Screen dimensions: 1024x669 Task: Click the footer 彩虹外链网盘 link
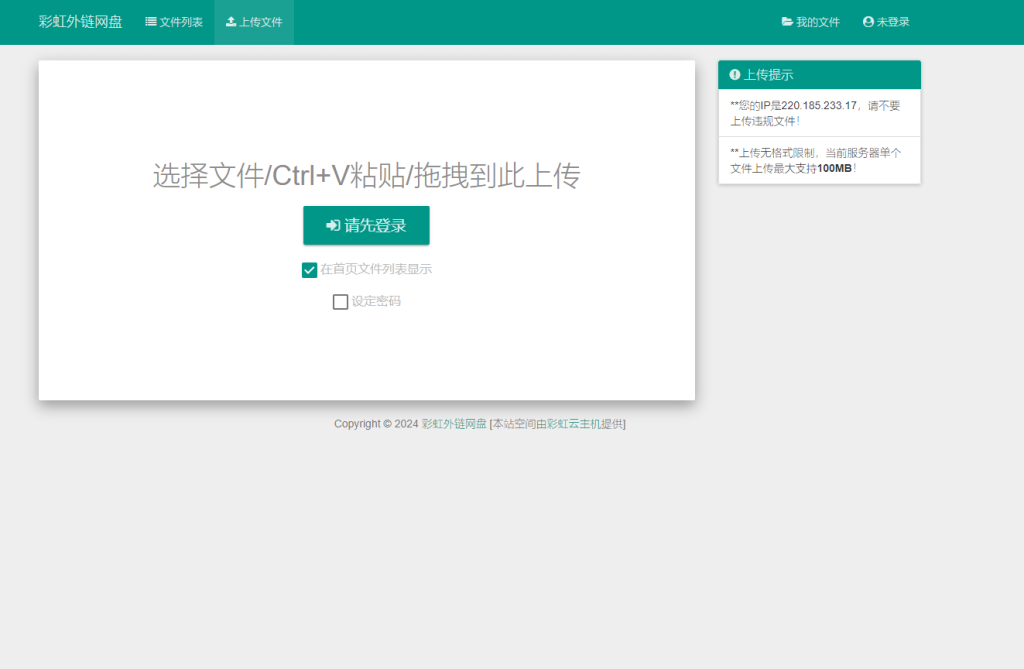pyautogui.click(x=454, y=424)
